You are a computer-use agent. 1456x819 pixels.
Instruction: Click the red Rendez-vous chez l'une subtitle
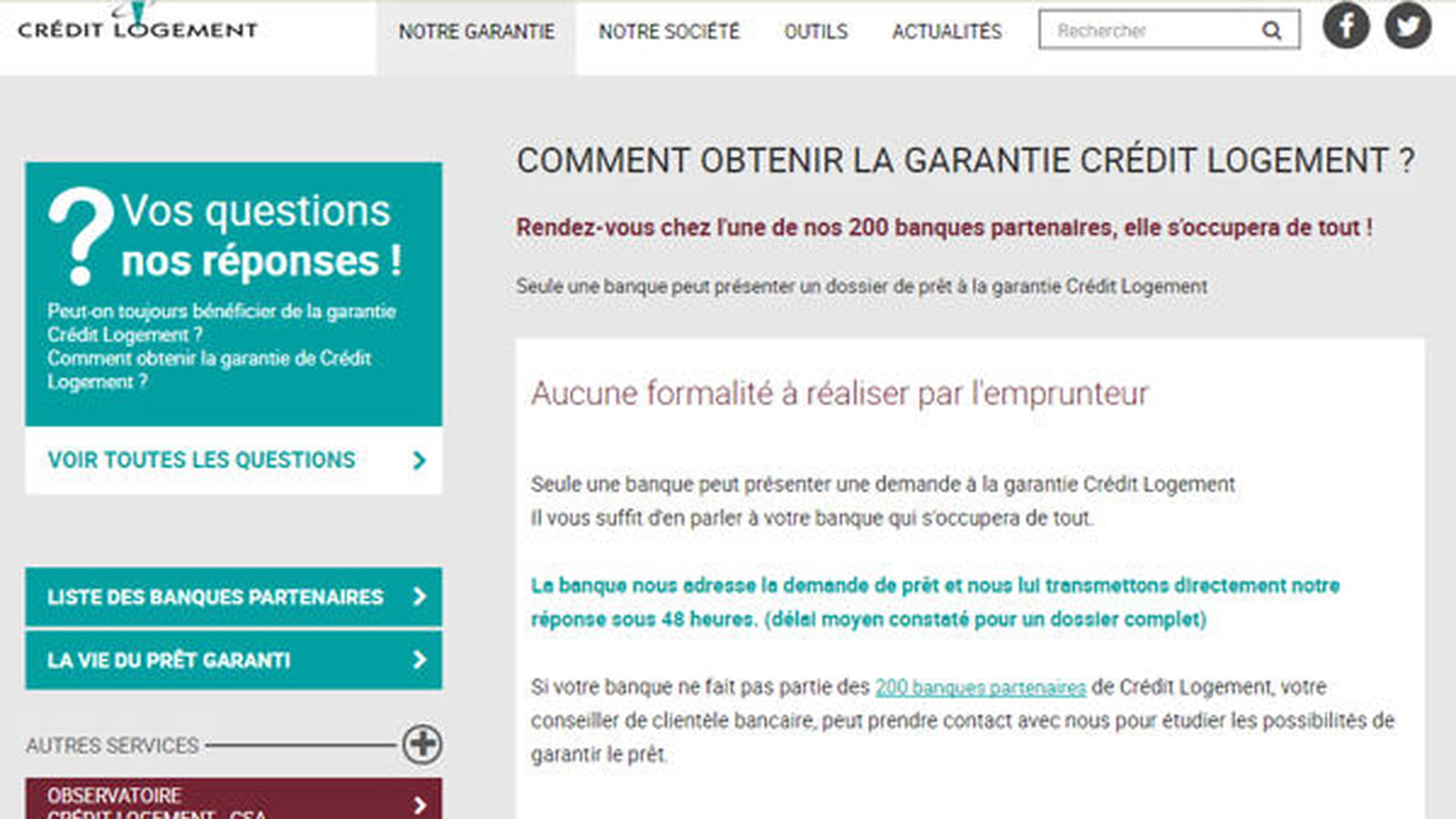click(944, 227)
